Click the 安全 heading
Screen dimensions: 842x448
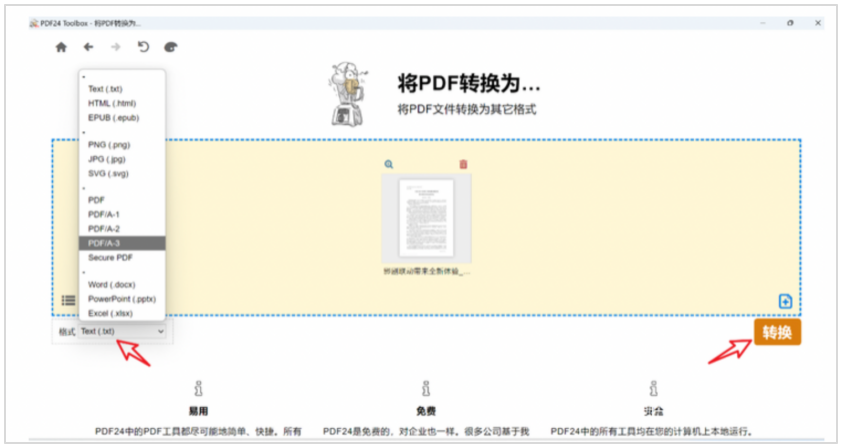pyautogui.click(x=654, y=411)
